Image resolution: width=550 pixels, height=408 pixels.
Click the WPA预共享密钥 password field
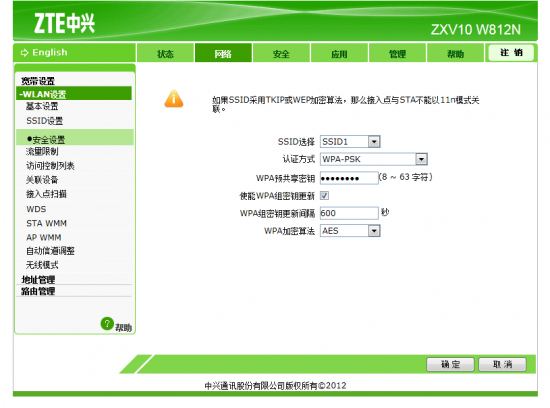point(349,178)
